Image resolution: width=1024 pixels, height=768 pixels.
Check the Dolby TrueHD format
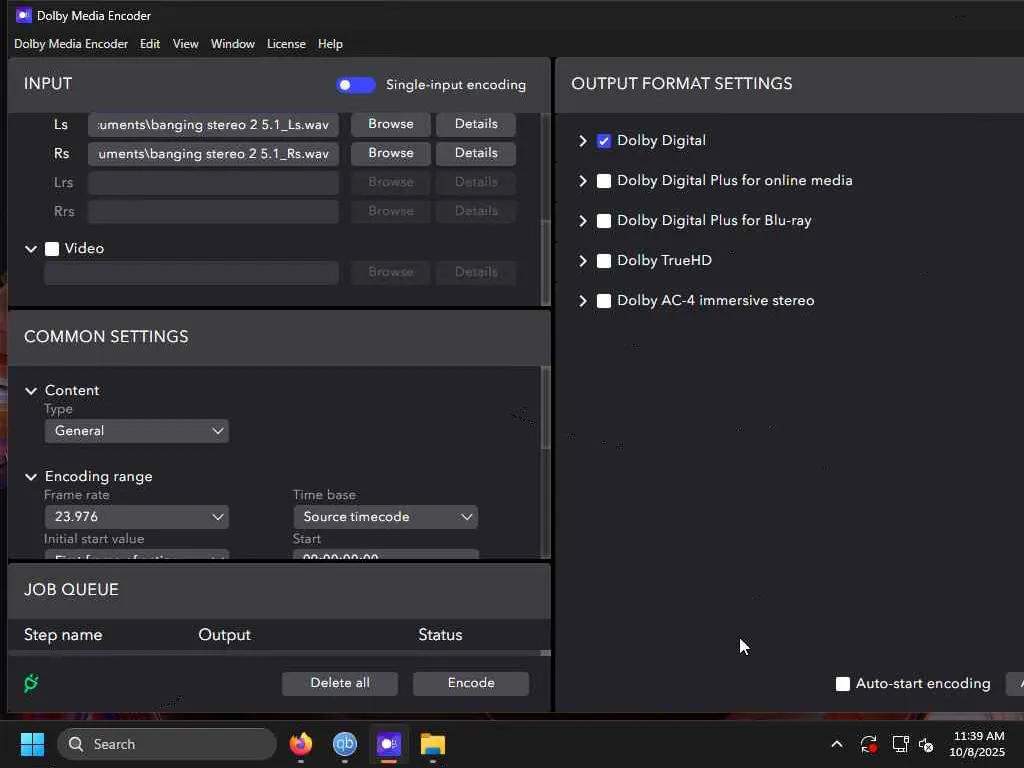603,261
